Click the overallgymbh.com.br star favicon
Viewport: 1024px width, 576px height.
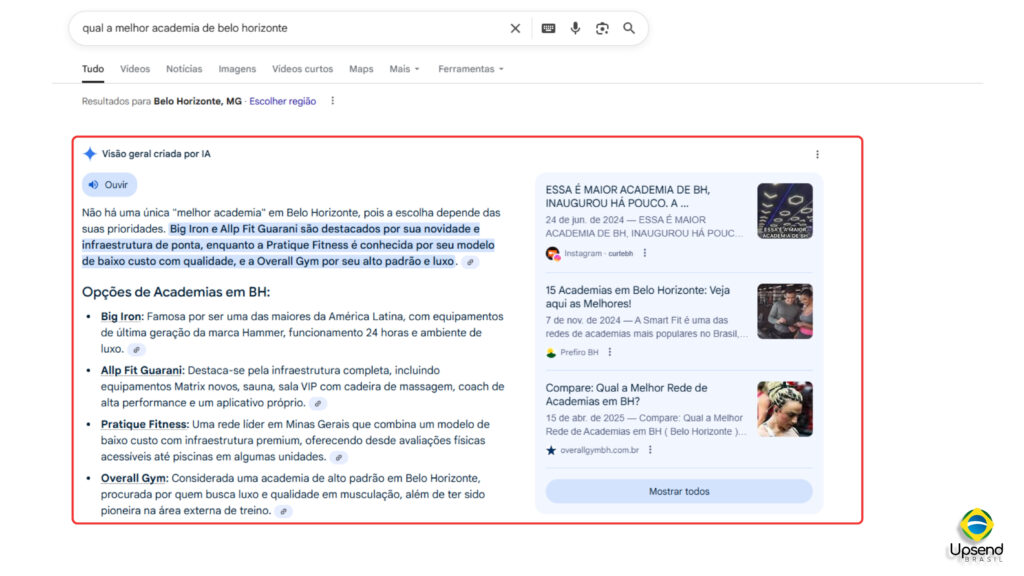(551, 450)
